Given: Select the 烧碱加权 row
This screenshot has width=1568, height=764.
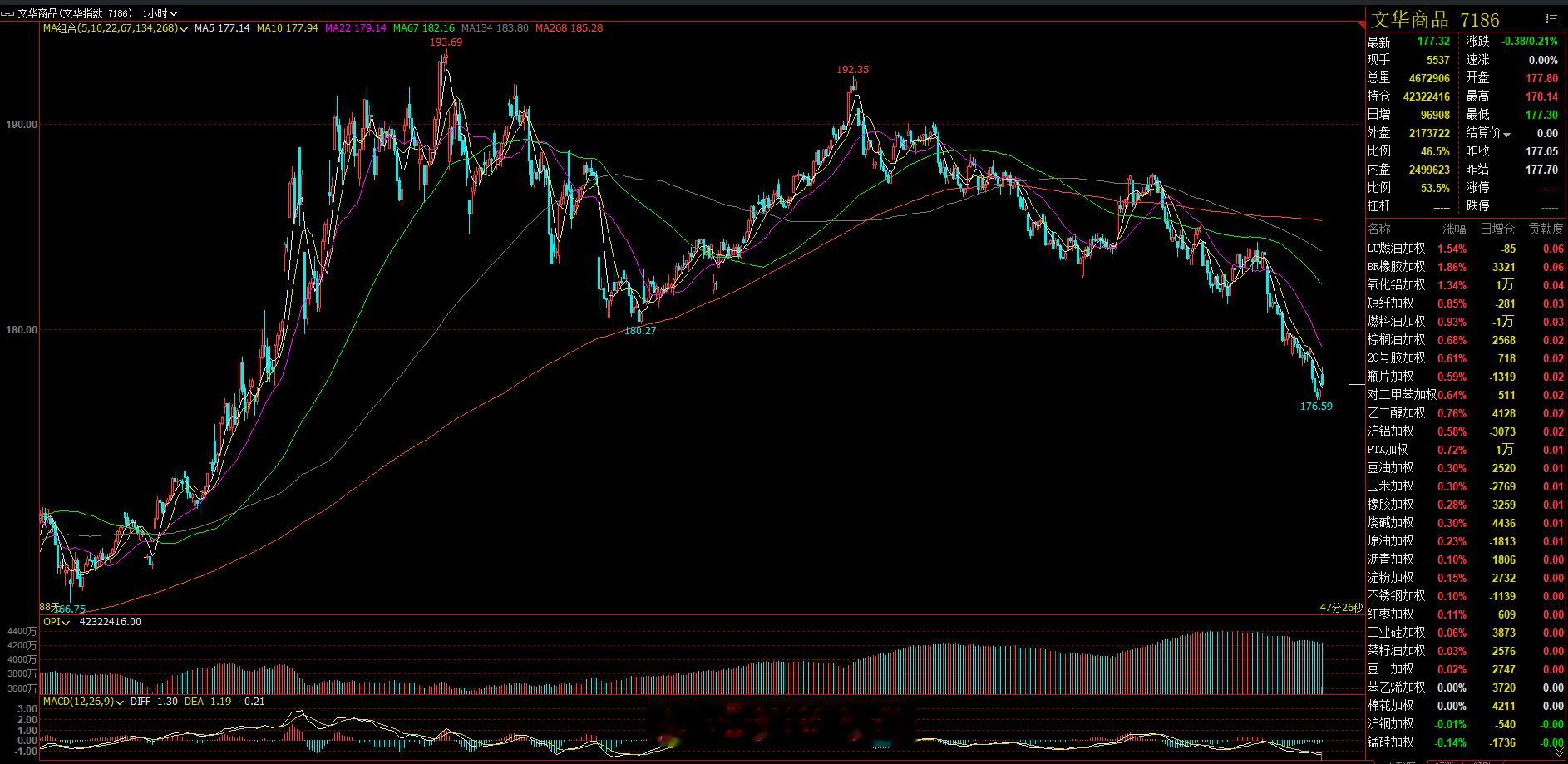Looking at the screenshot, I should 1466,523.
